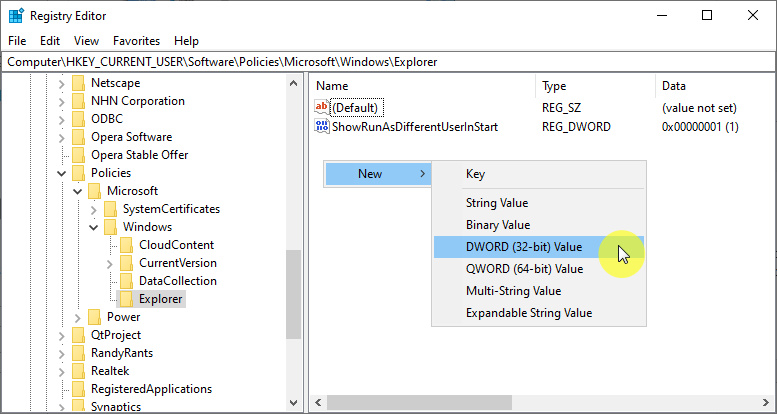Expand the CurrentVersion tree node
Image resolution: width=777 pixels, height=414 pixels.
point(109,263)
